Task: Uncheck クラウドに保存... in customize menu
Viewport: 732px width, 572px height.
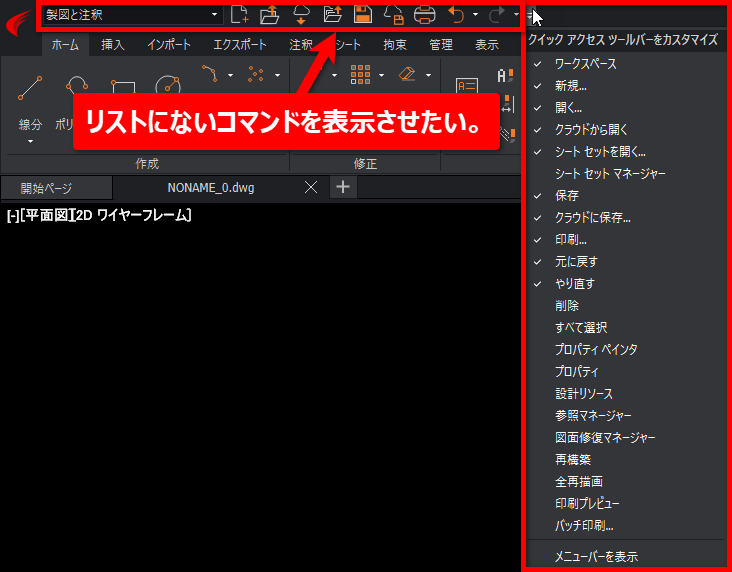Action: click(x=626, y=218)
